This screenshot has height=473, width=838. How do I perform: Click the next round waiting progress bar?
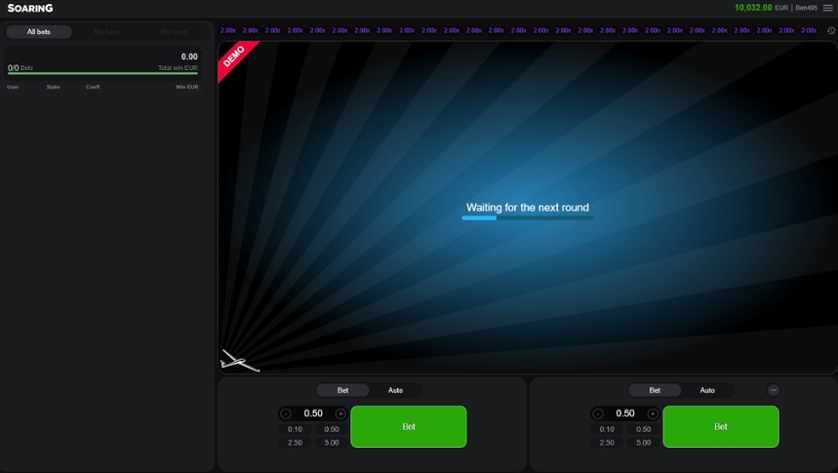(528, 218)
